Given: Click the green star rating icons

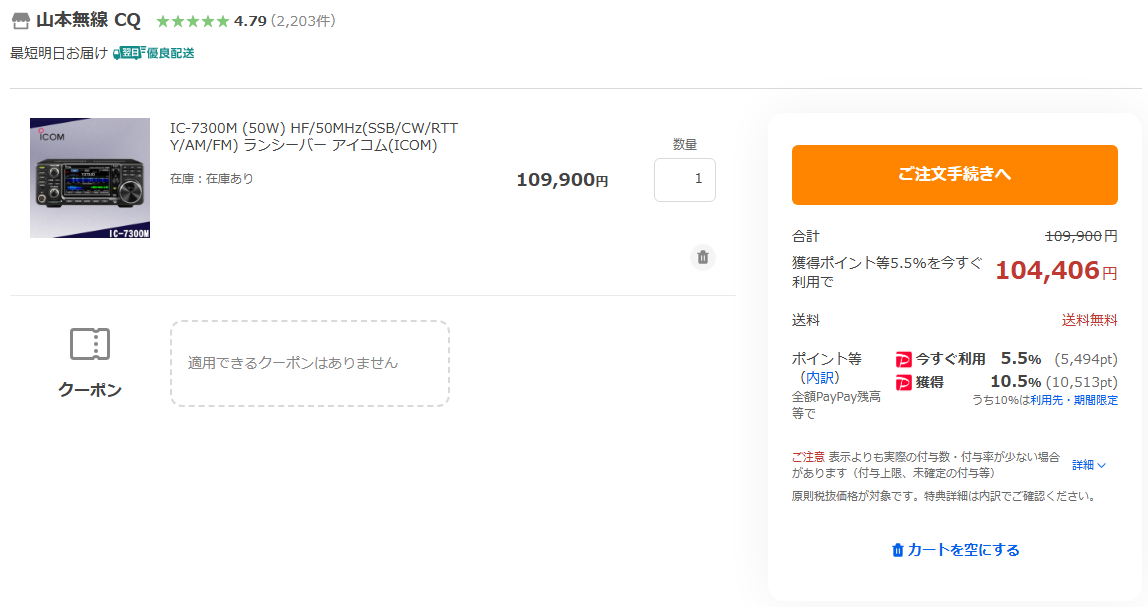Looking at the screenshot, I should (x=193, y=21).
